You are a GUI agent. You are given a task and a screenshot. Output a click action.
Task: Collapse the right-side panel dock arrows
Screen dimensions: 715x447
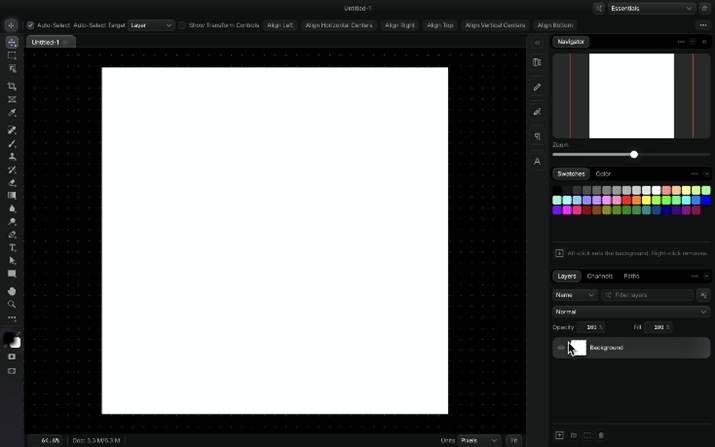[x=537, y=42]
